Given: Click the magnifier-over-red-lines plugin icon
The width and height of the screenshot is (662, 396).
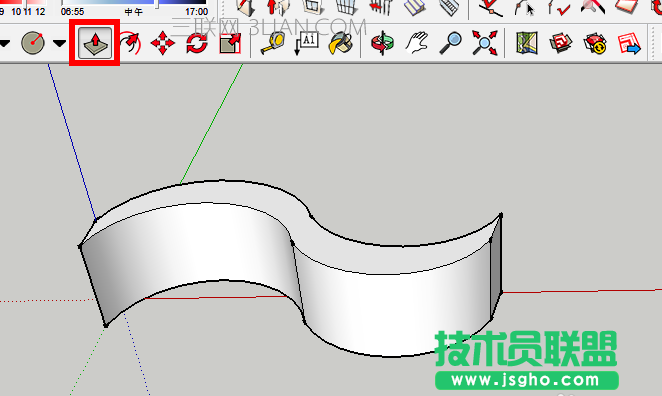Looking at the screenshot, I should pos(592,8).
